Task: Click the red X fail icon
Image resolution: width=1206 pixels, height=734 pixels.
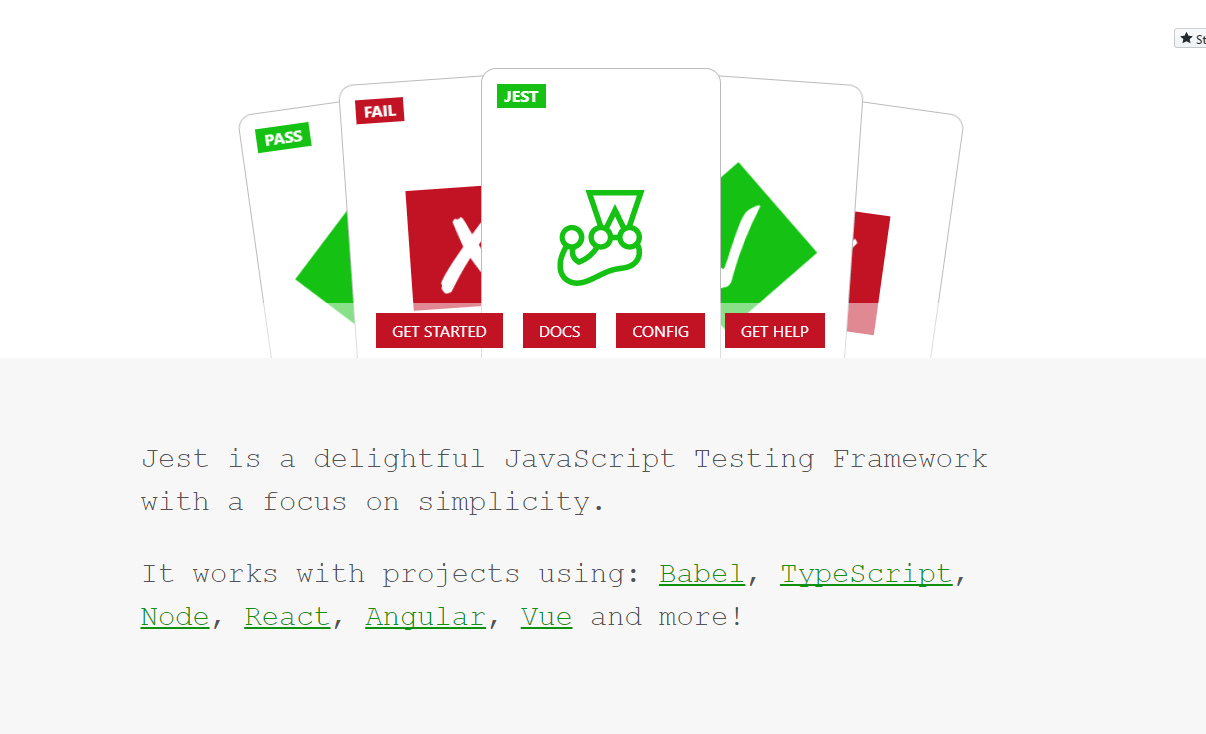Action: pos(444,249)
